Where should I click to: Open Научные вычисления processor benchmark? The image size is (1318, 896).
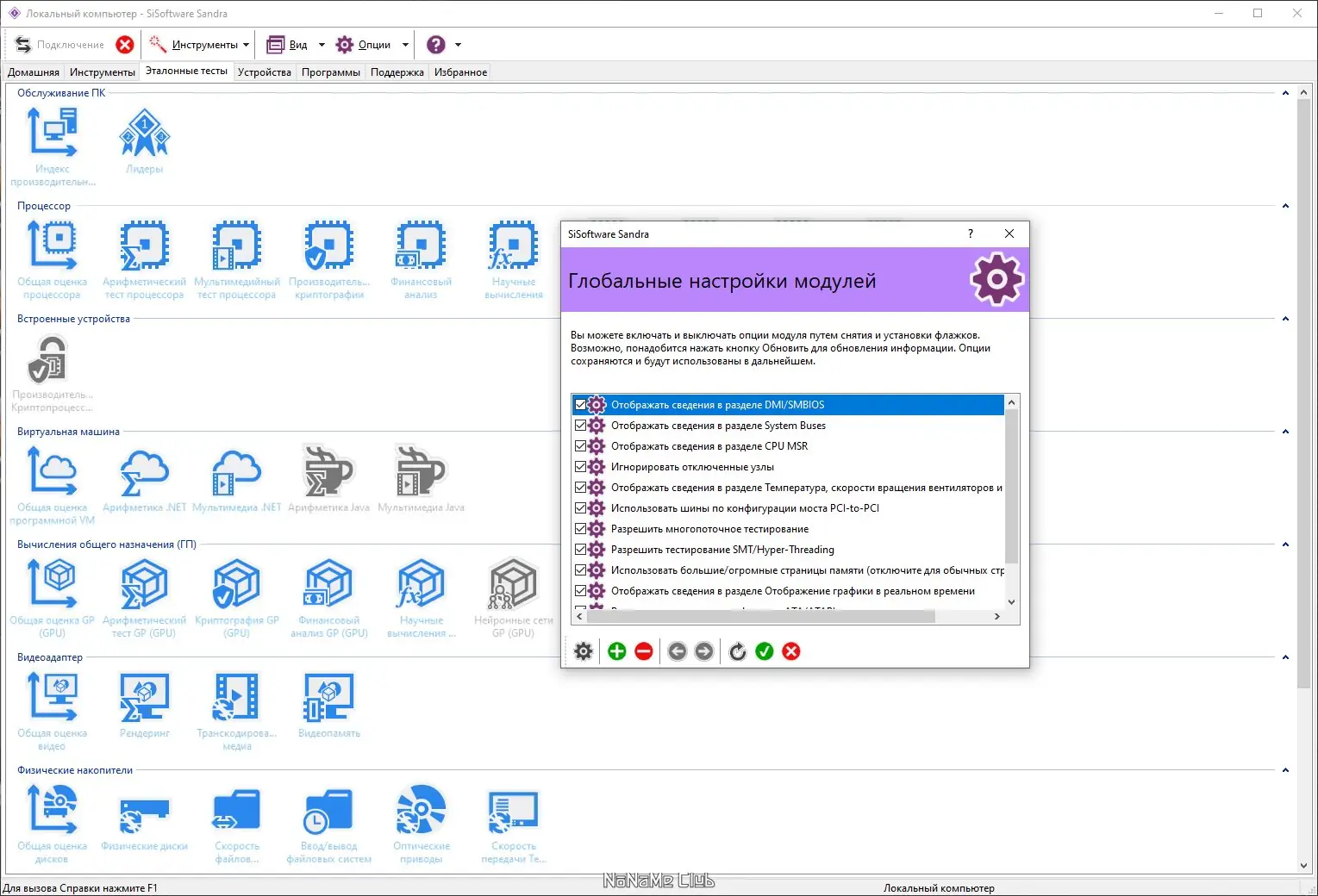[514, 246]
